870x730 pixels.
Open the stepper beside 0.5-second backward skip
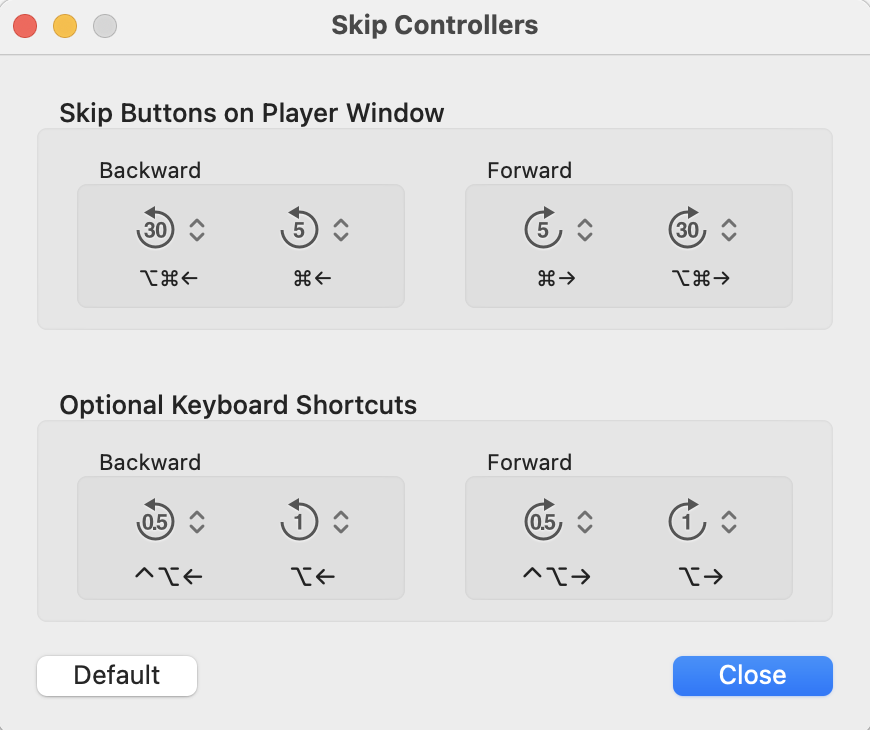click(x=197, y=521)
